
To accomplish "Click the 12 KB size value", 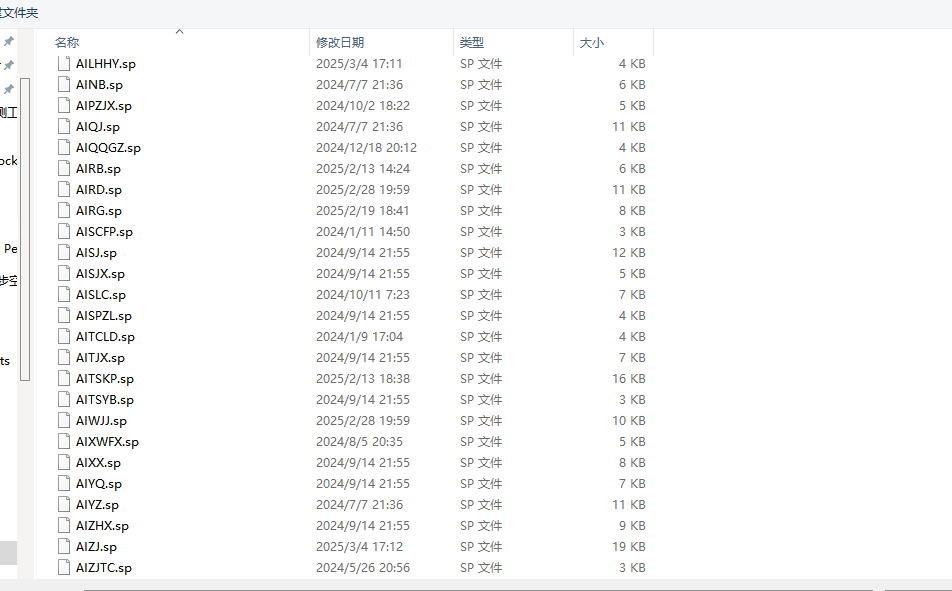I will [x=628, y=253].
